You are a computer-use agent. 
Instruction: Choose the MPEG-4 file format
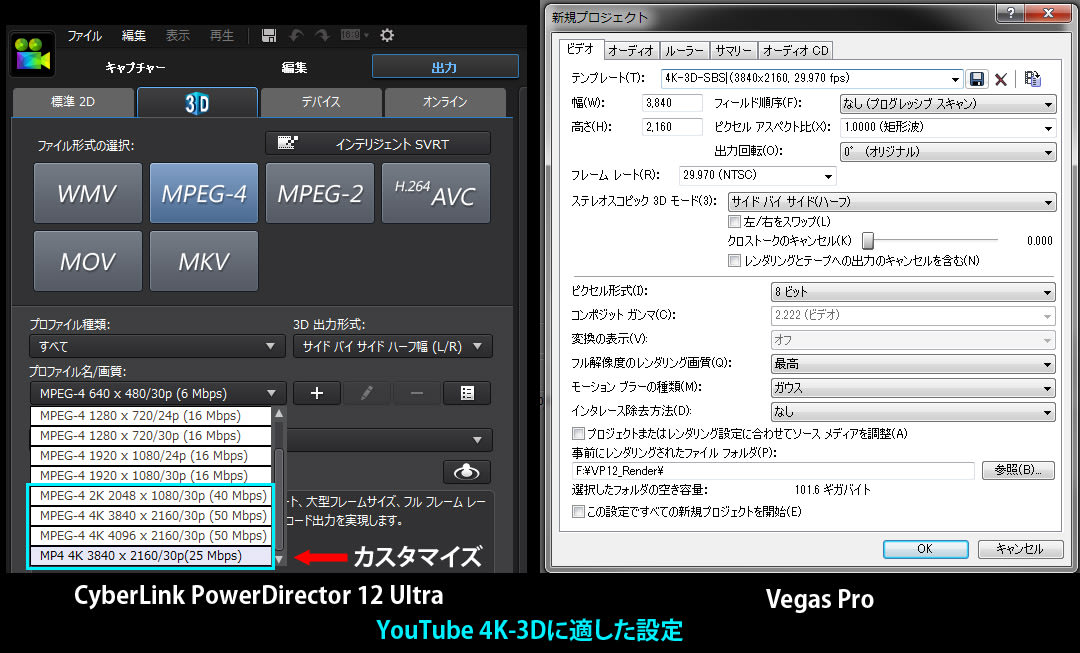tap(204, 193)
